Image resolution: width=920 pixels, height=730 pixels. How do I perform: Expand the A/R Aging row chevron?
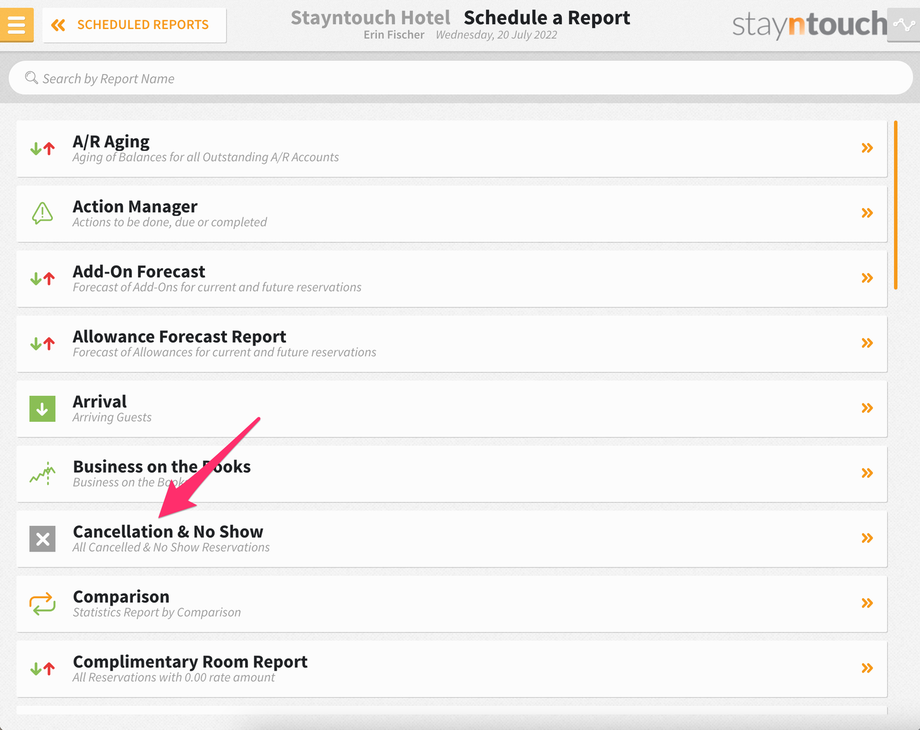[x=867, y=148]
